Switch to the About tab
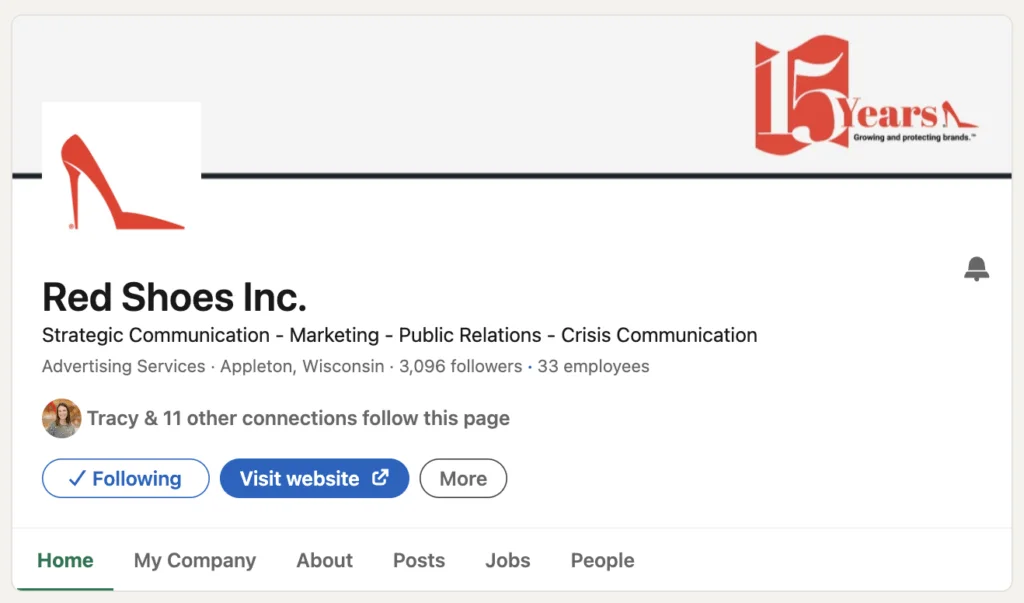This screenshot has height=603, width=1024. coord(325,560)
